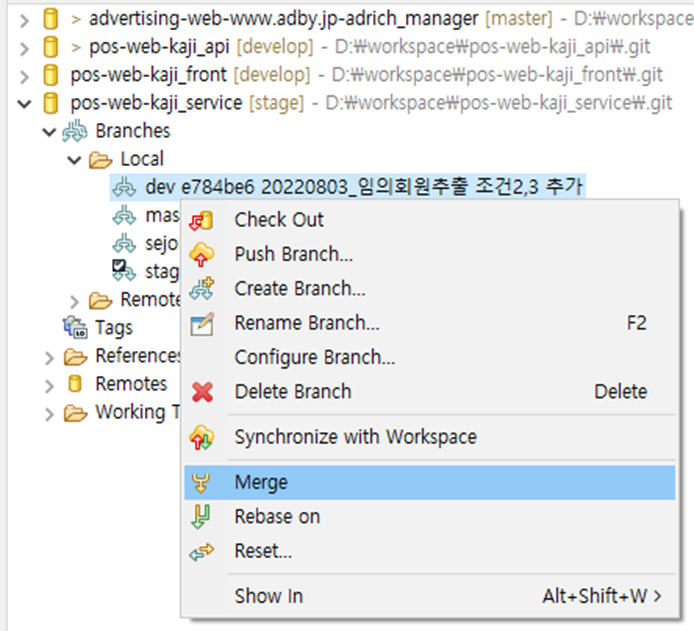Click the References folder icon
Image resolution: width=694 pixels, height=631 pixels.
75,357
